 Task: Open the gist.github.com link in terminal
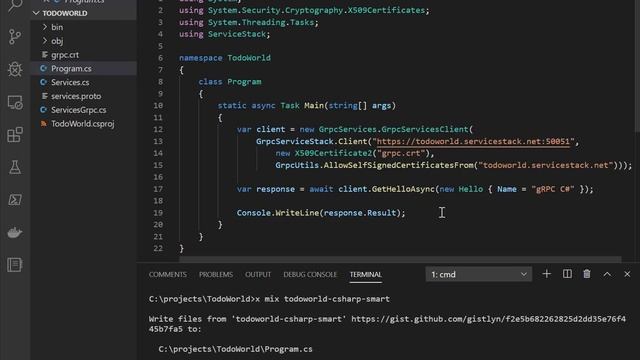[488, 319]
